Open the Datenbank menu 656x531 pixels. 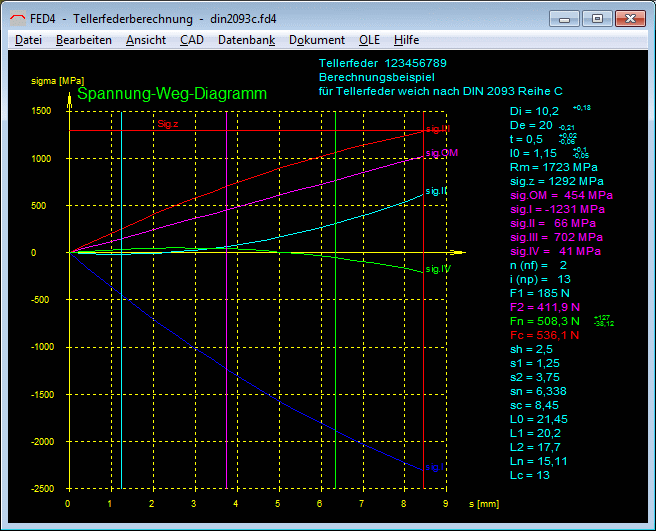pyautogui.click(x=246, y=40)
